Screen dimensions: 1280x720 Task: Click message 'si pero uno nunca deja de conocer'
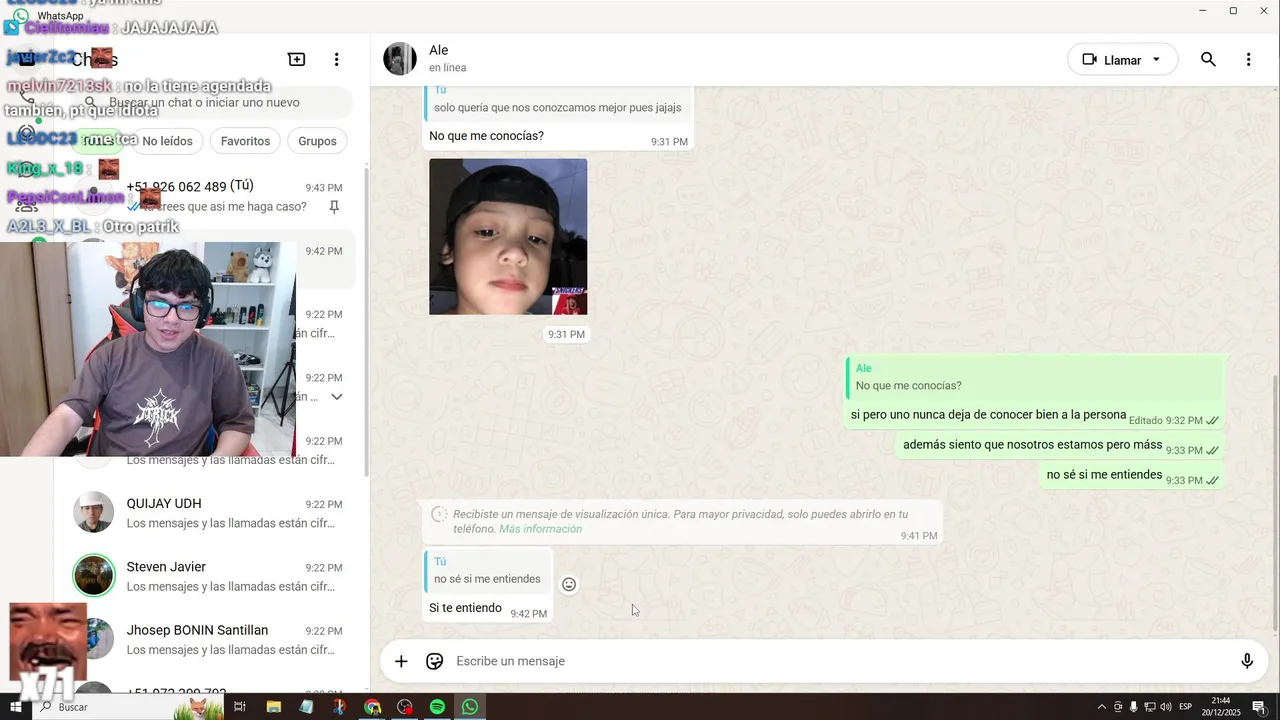coord(988,415)
